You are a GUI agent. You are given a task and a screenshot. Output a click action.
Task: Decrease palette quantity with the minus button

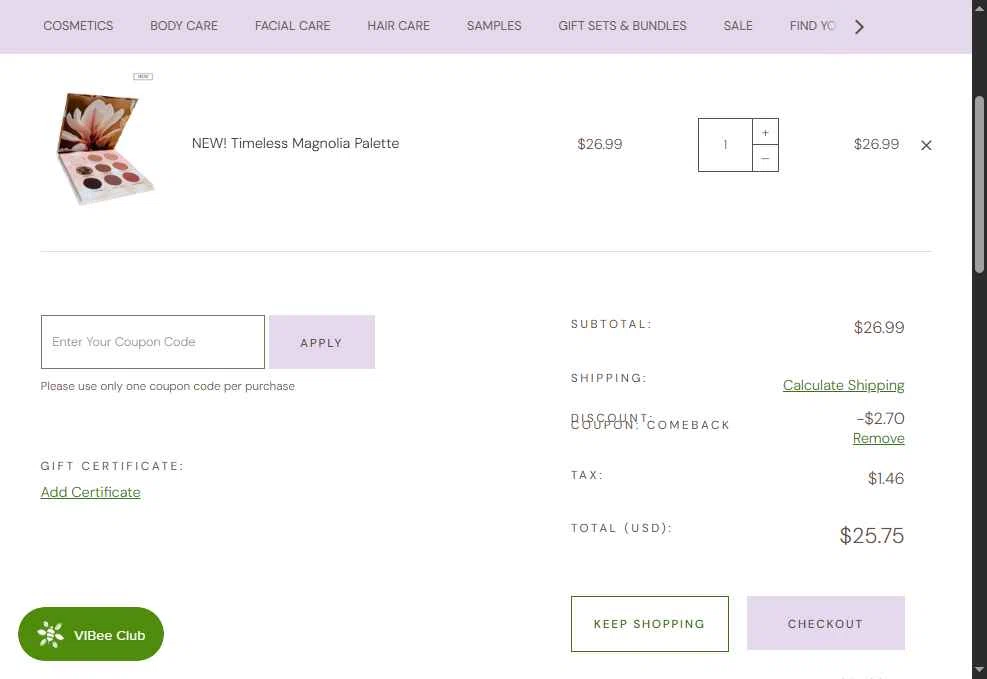click(765, 158)
